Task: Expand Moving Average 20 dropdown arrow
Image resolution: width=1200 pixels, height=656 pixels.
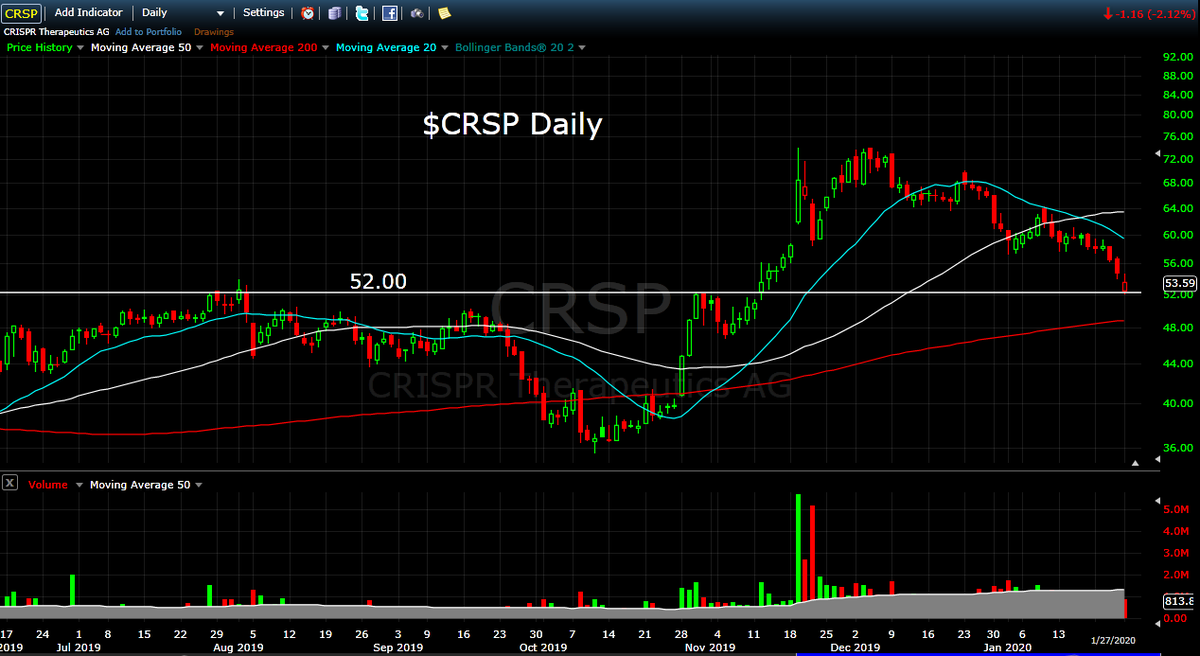Action: (x=445, y=48)
